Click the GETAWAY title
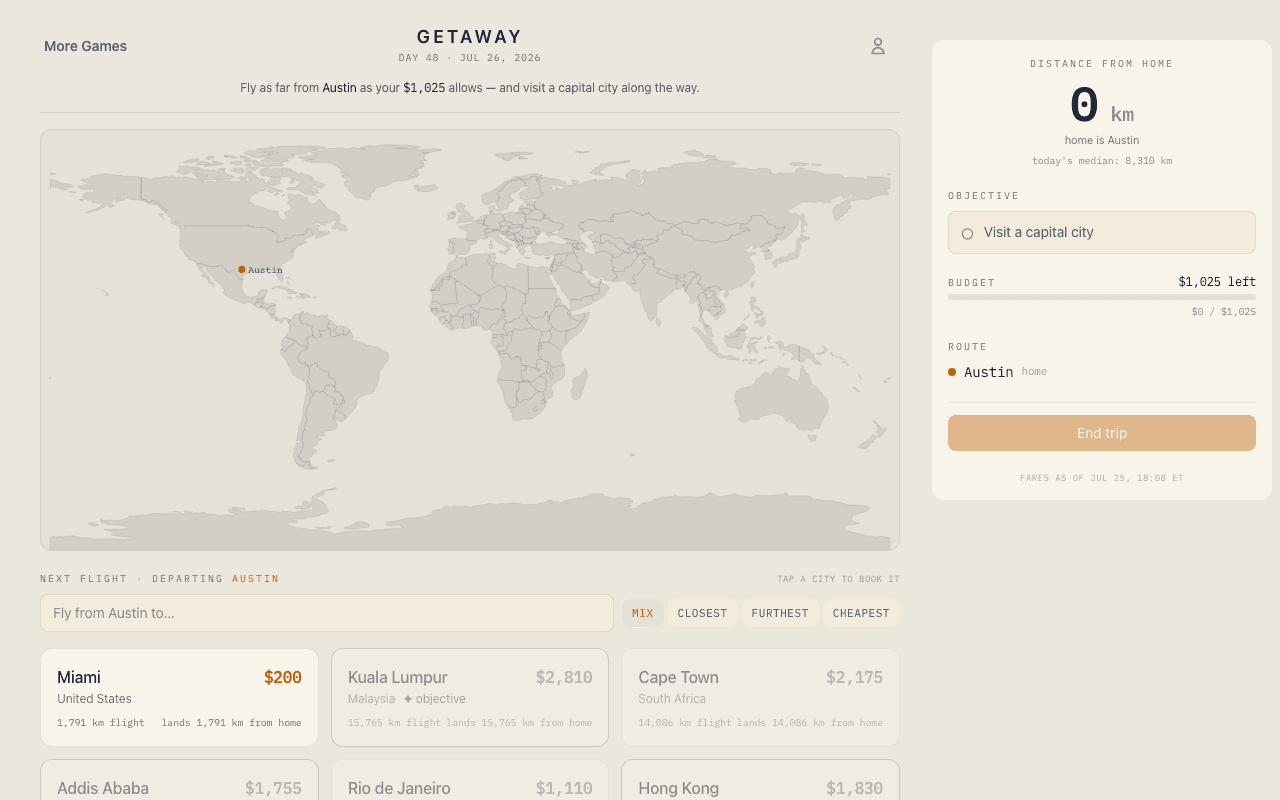Image resolution: width=1280 pixels, height=800 pixels. click(x=470, y=37)
